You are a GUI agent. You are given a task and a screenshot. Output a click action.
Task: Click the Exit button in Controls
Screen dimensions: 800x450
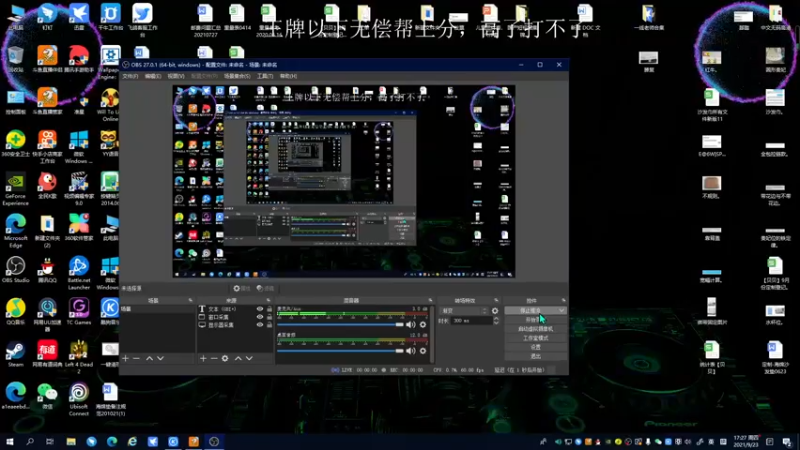[535, 356]
